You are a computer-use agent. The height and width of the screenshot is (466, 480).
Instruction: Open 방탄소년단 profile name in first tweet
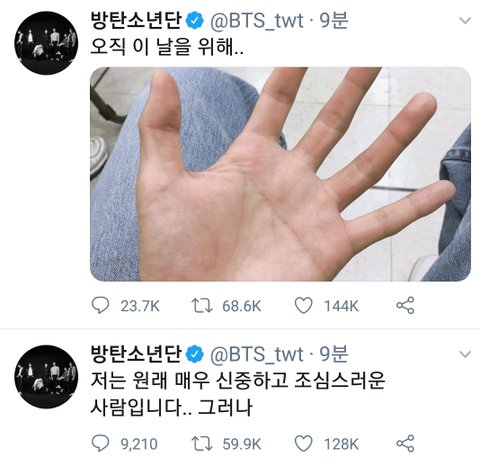point(136,21)
